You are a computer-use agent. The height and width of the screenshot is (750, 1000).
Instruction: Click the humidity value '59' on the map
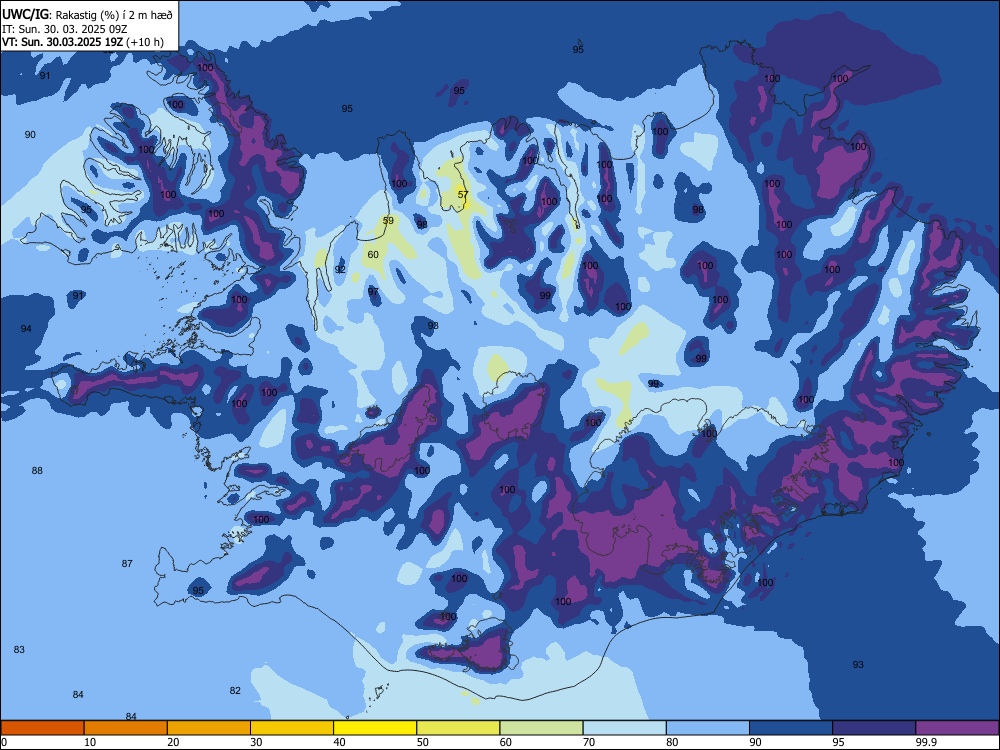(388, 221)
